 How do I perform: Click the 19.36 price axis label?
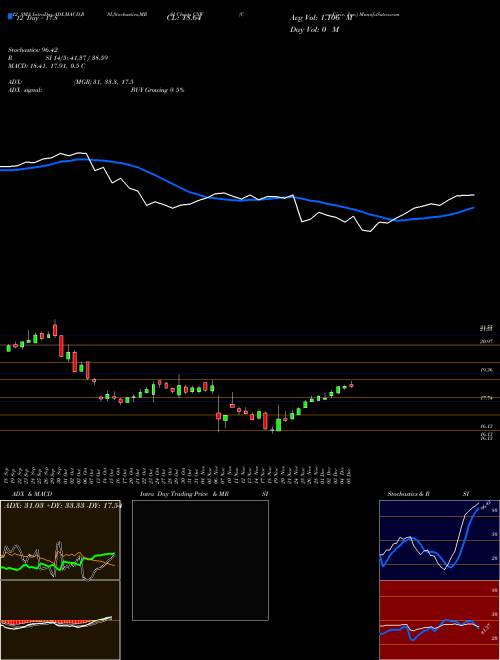click(x=486, y=370)
